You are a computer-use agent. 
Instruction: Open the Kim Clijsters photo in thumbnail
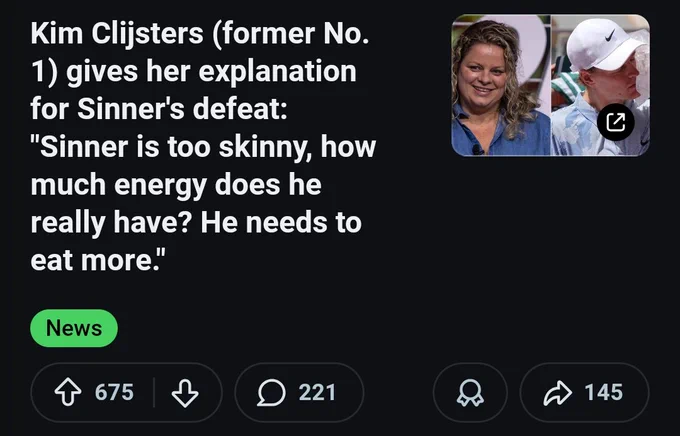[501, 85]
